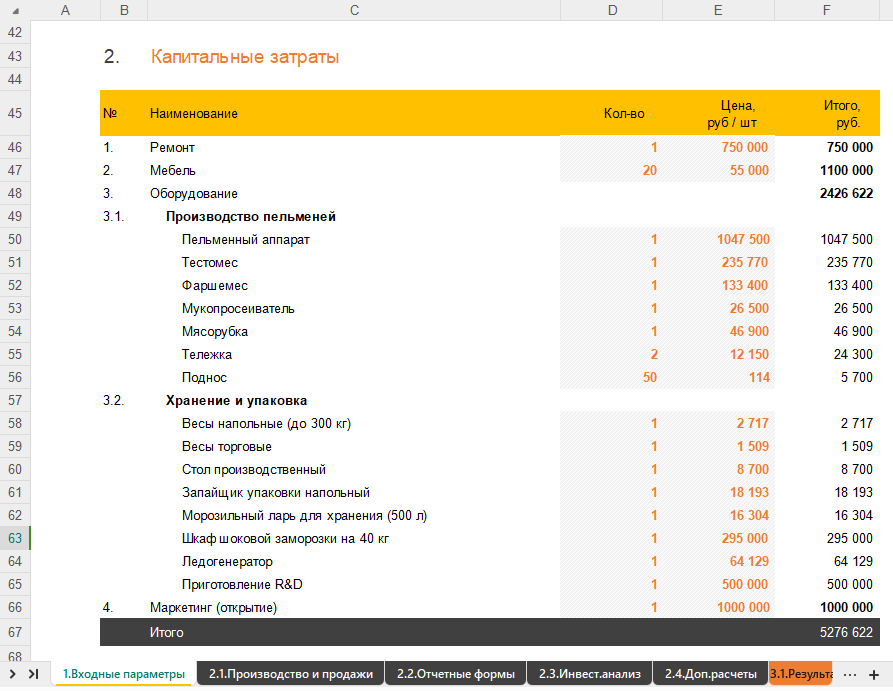Click the Ледогенератор price 64 129 in orange
The height and width of the screenshot is (691, 893).
[749, 562]
